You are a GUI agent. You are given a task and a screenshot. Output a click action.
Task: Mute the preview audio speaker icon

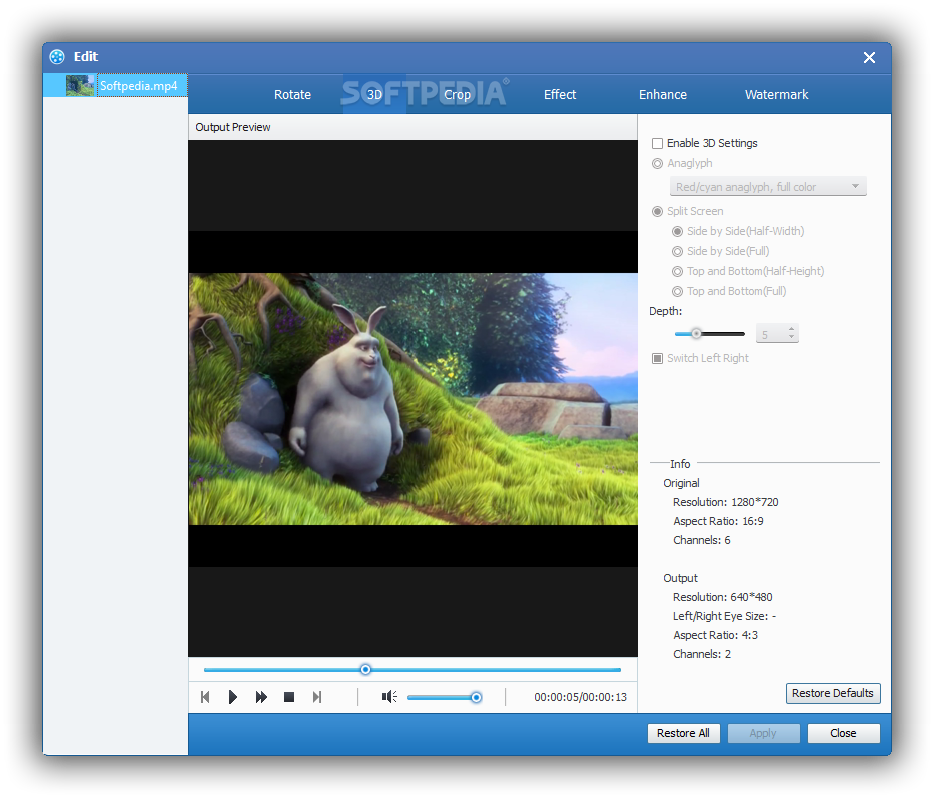pyautogui.click(x=389, y=697)
